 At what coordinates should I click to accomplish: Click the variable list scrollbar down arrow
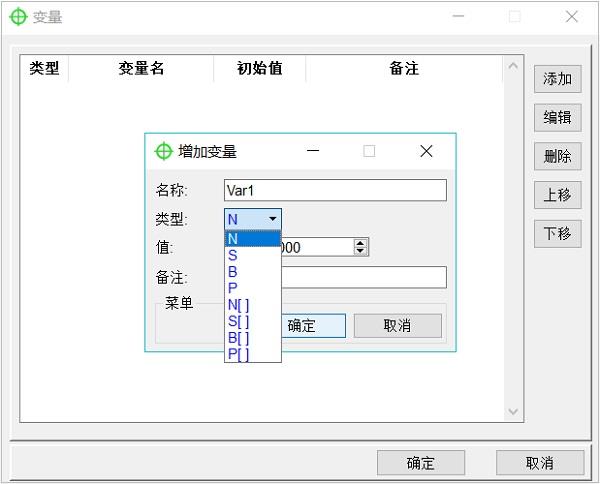pyautogui.click(x=514, y=412)
